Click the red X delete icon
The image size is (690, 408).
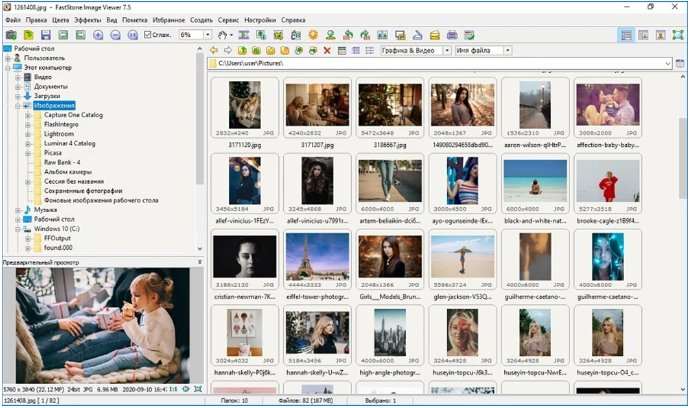pyautogui.click(x=327, y=50)
